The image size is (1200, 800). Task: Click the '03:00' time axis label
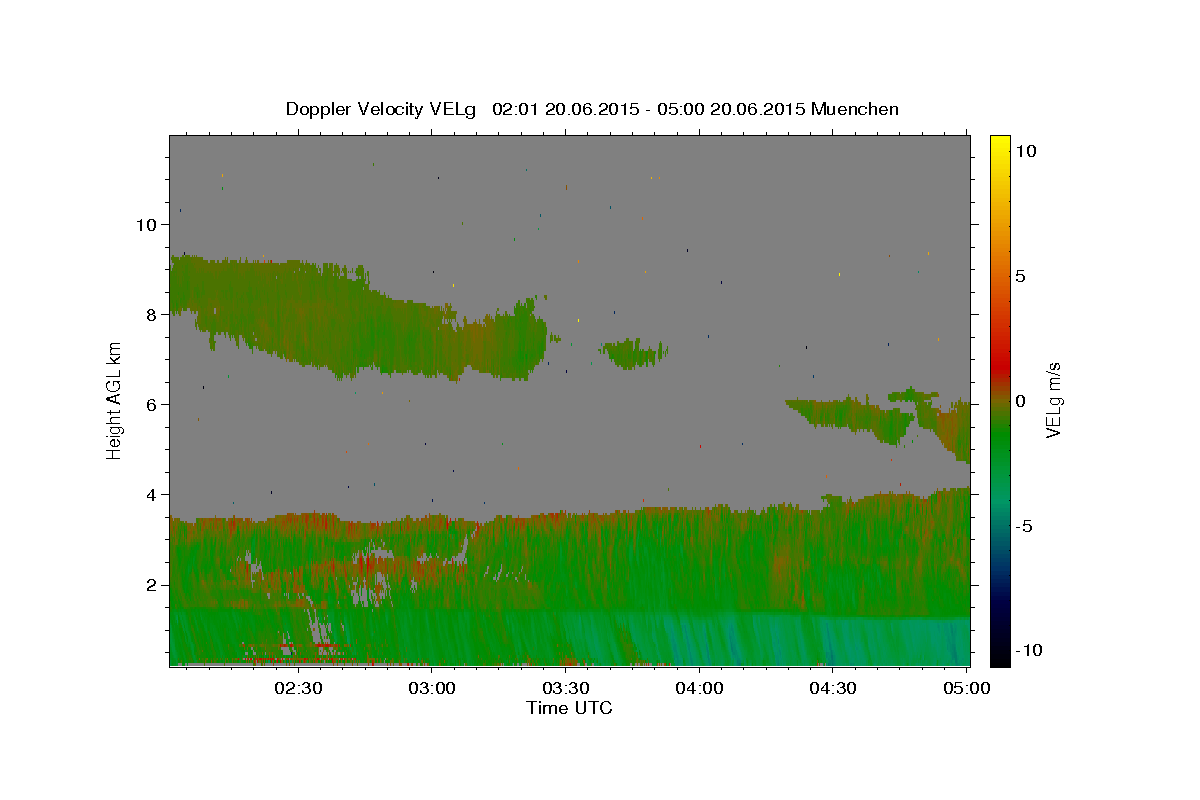click(433, 688)
